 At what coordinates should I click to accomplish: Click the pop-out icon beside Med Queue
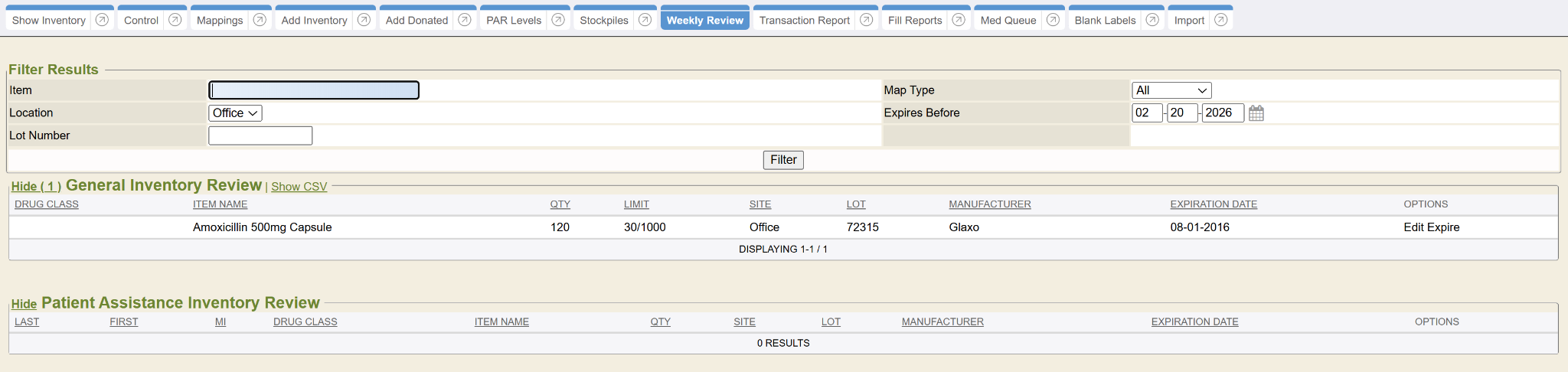point(1053,20)
